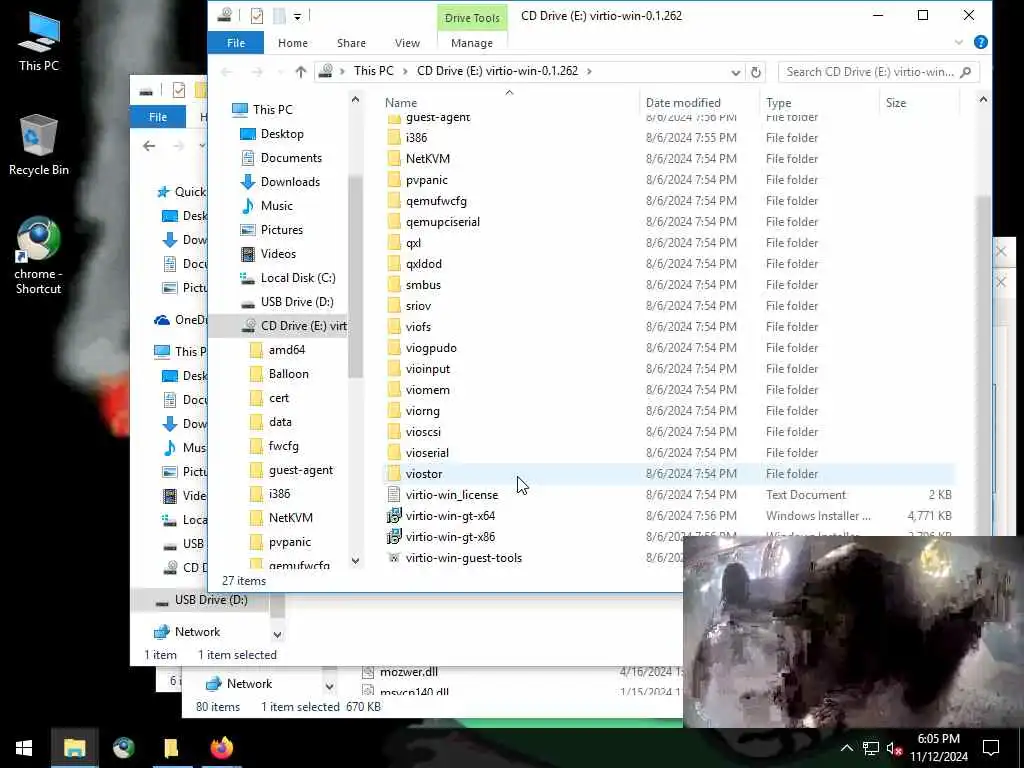Viewport: 1024px width, 768px height.
Task: Click navigation pane scroll-up arrow
Action: pos(355,100)
